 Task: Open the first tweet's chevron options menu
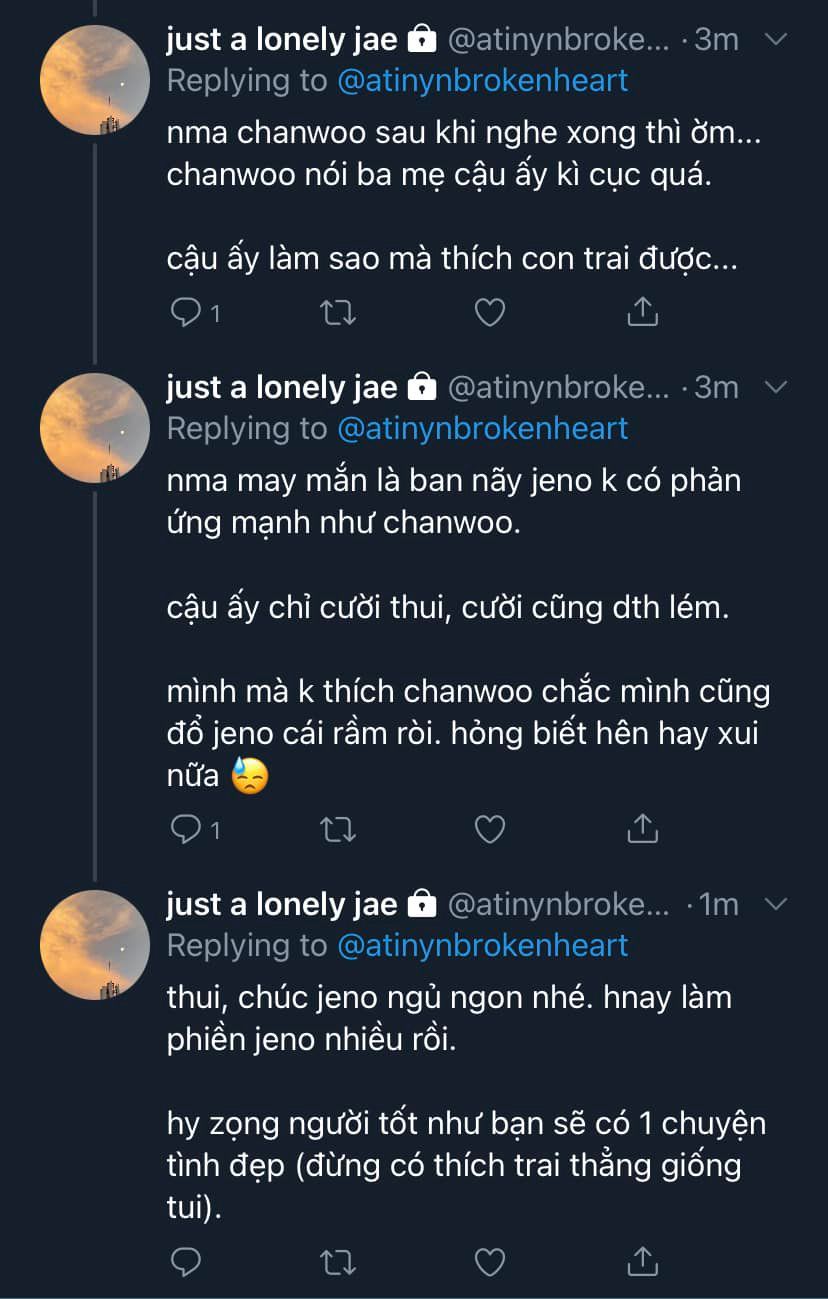point(776,40)
